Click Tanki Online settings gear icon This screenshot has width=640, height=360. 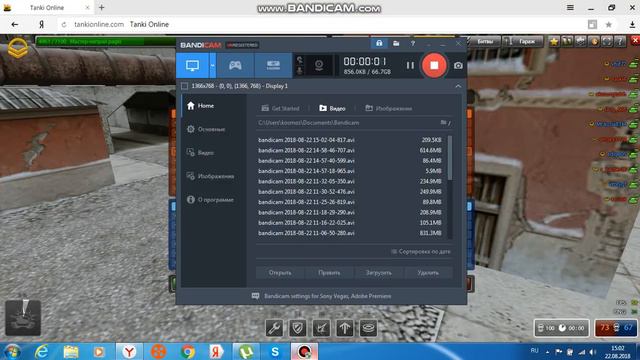(580, 41)
